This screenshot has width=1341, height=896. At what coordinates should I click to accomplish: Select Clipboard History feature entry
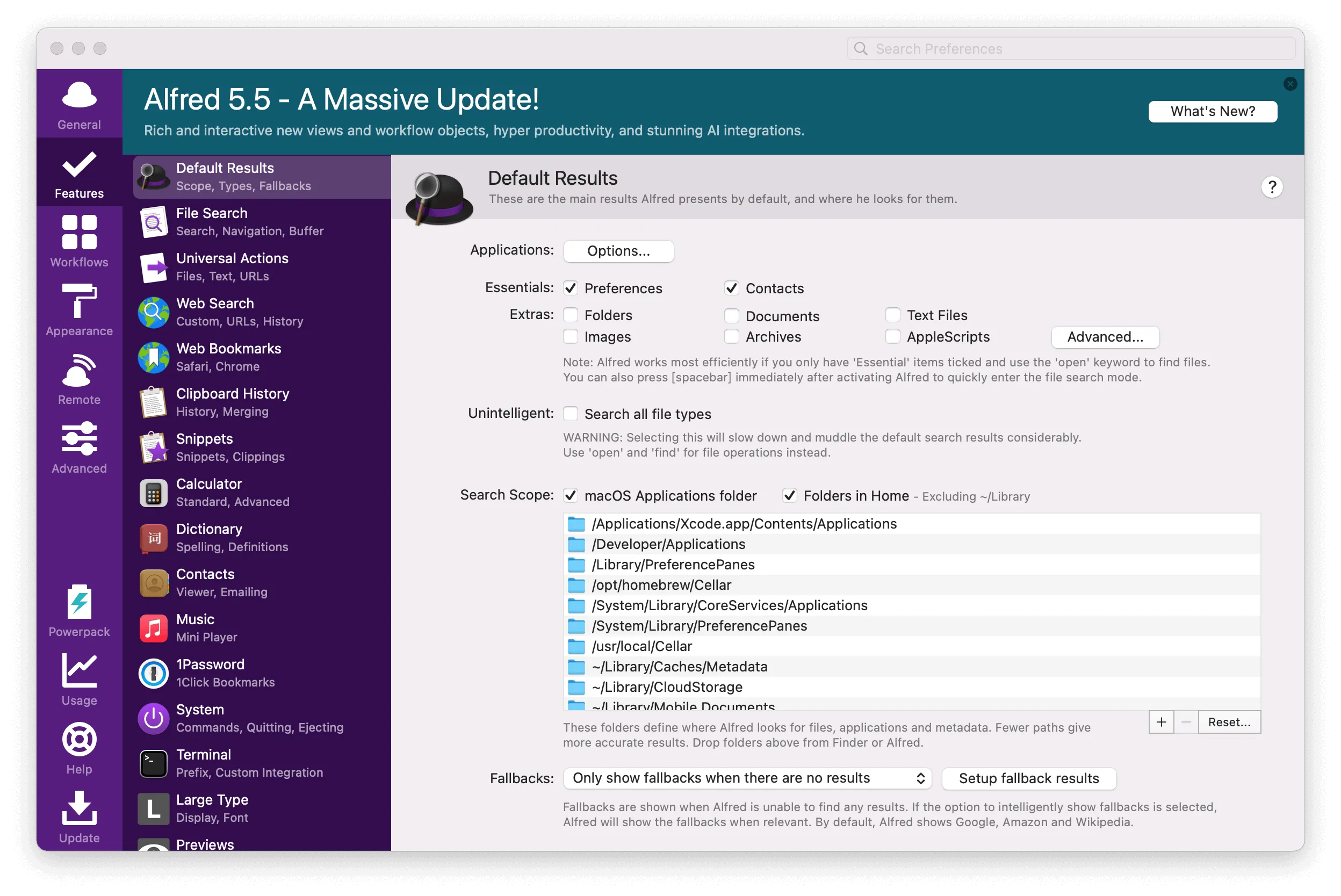(x=262, y=402)
